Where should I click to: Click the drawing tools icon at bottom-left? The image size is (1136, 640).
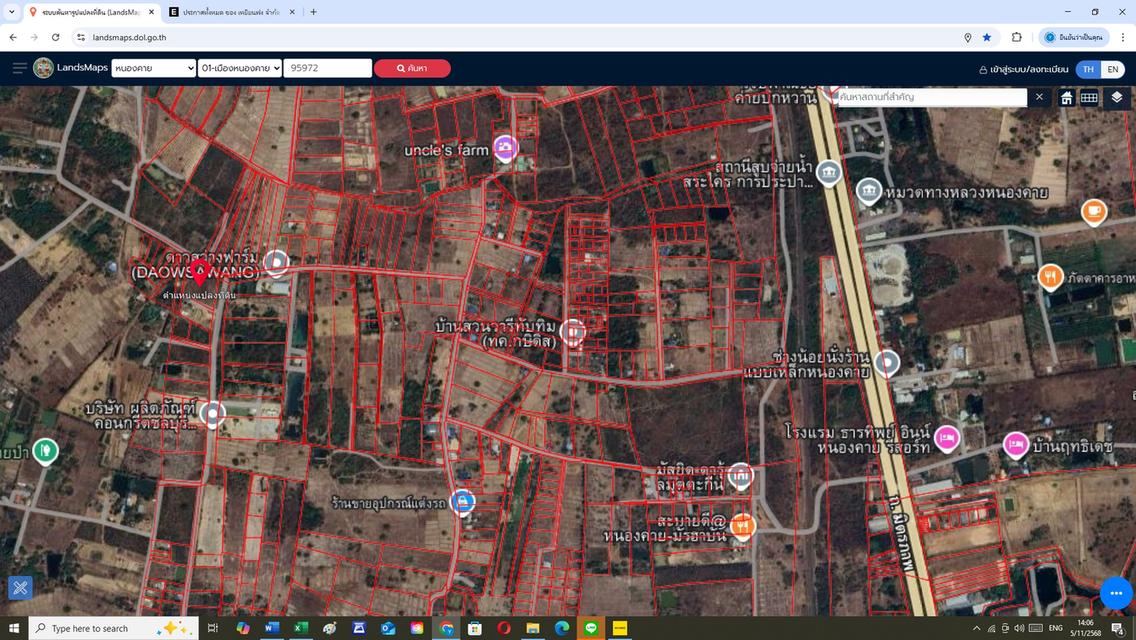pos(20,588)
